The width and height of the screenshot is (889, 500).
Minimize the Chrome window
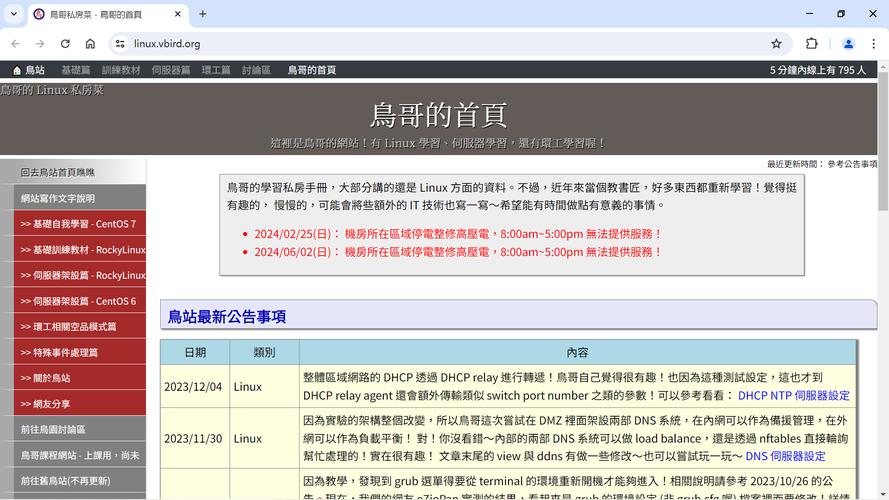[809, 14]
